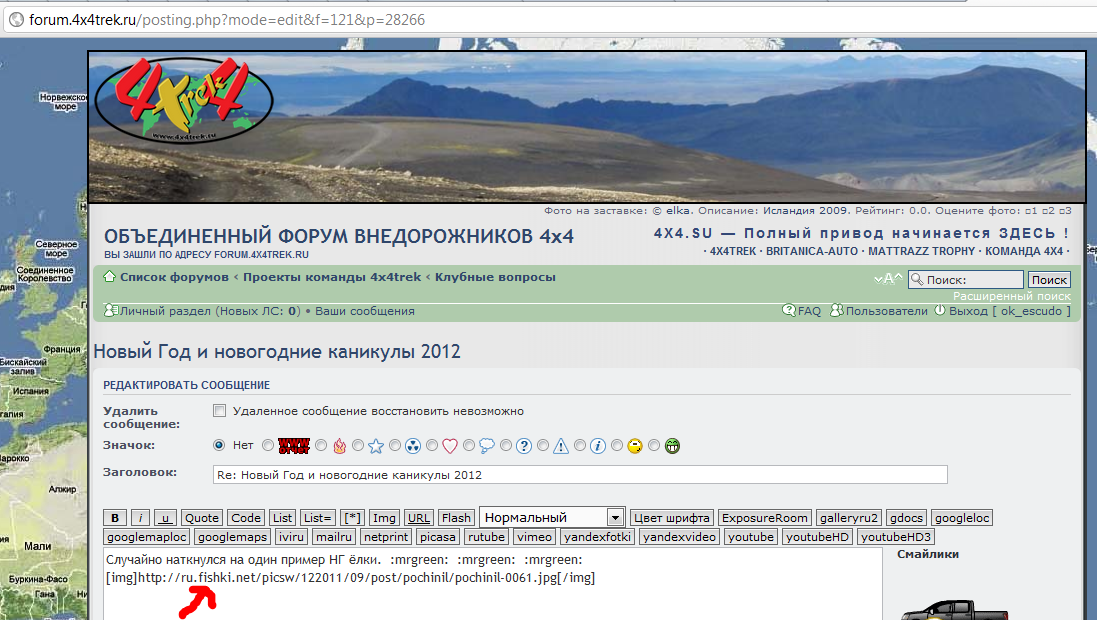
Task: Click the FAQ help icon
Action: [789, 311]
